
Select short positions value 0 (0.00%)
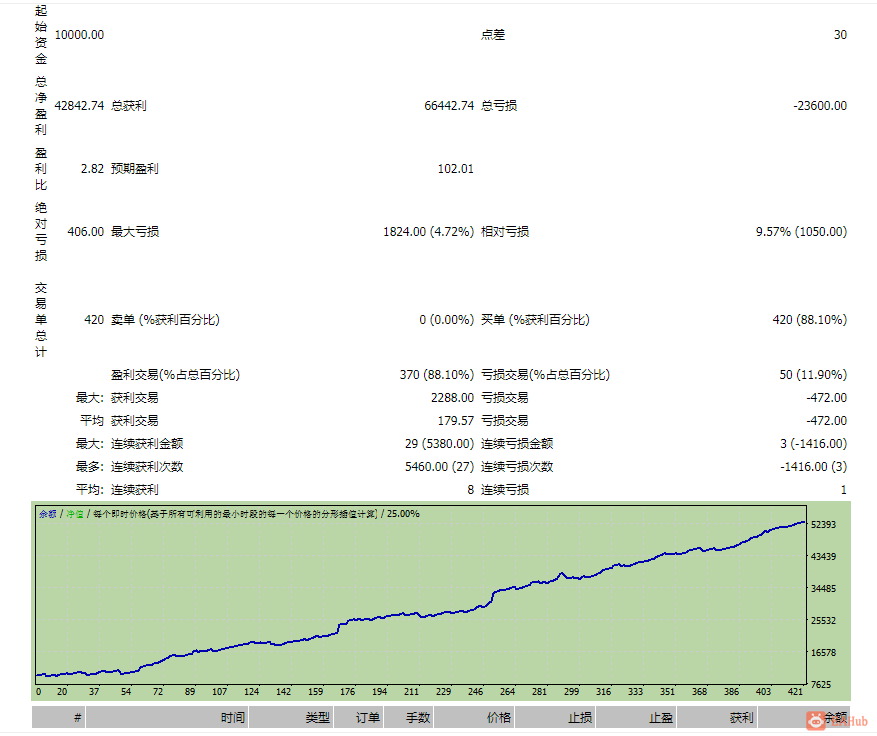pos(446,320)
